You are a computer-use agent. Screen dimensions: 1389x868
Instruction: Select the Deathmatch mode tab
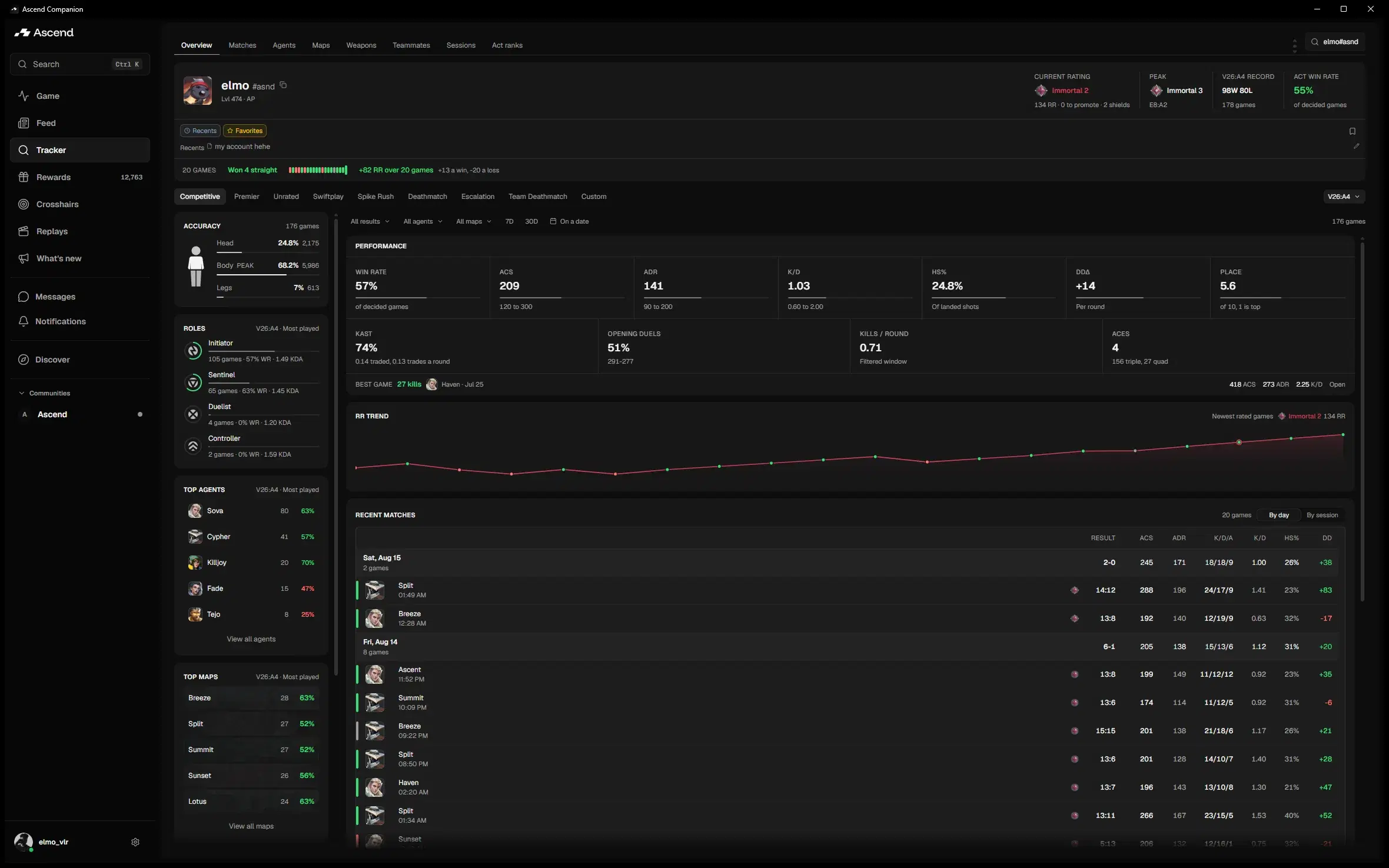[x=427, y=197]
